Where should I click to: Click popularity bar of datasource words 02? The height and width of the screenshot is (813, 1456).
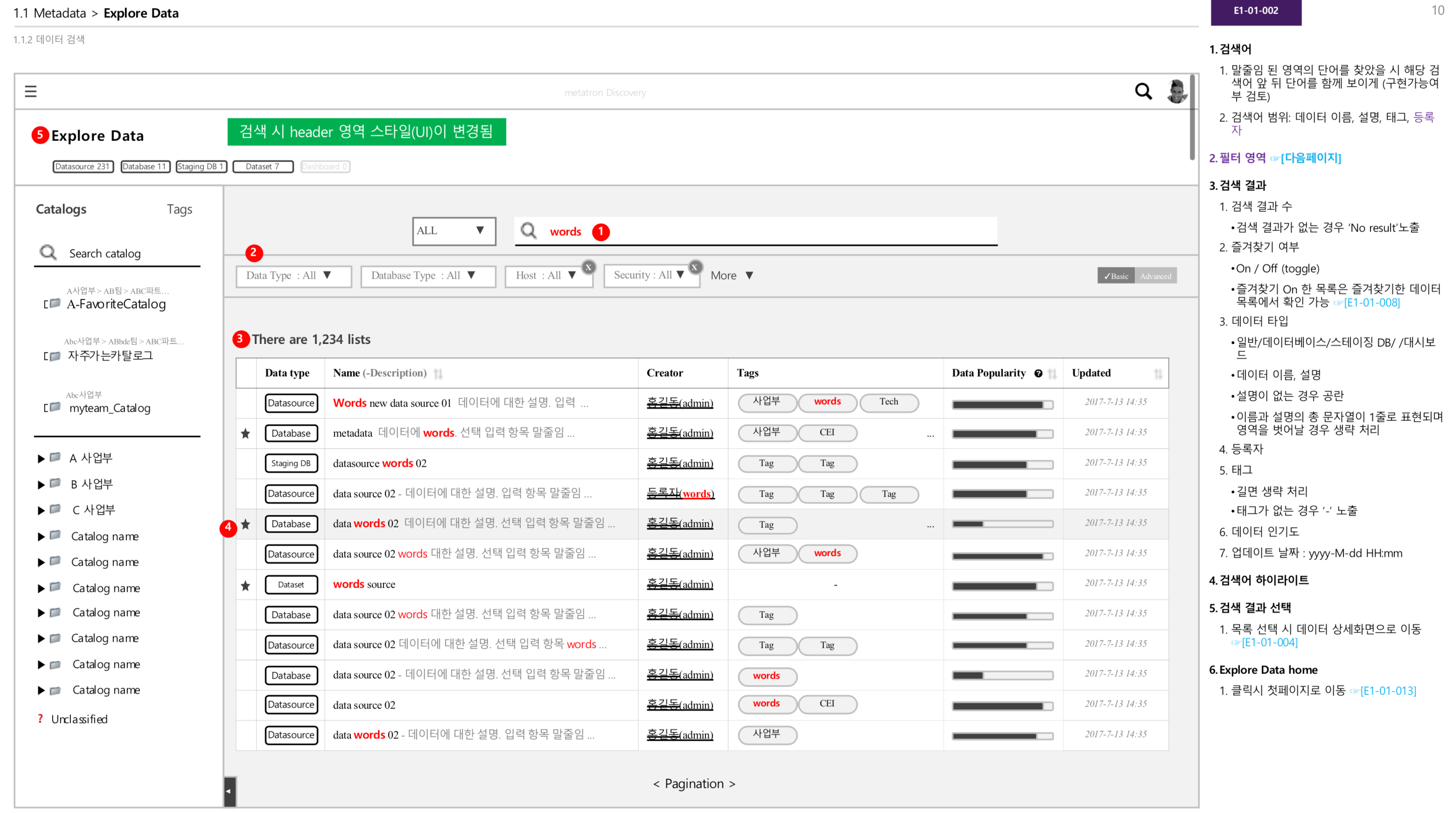[x=1002, y=465]
